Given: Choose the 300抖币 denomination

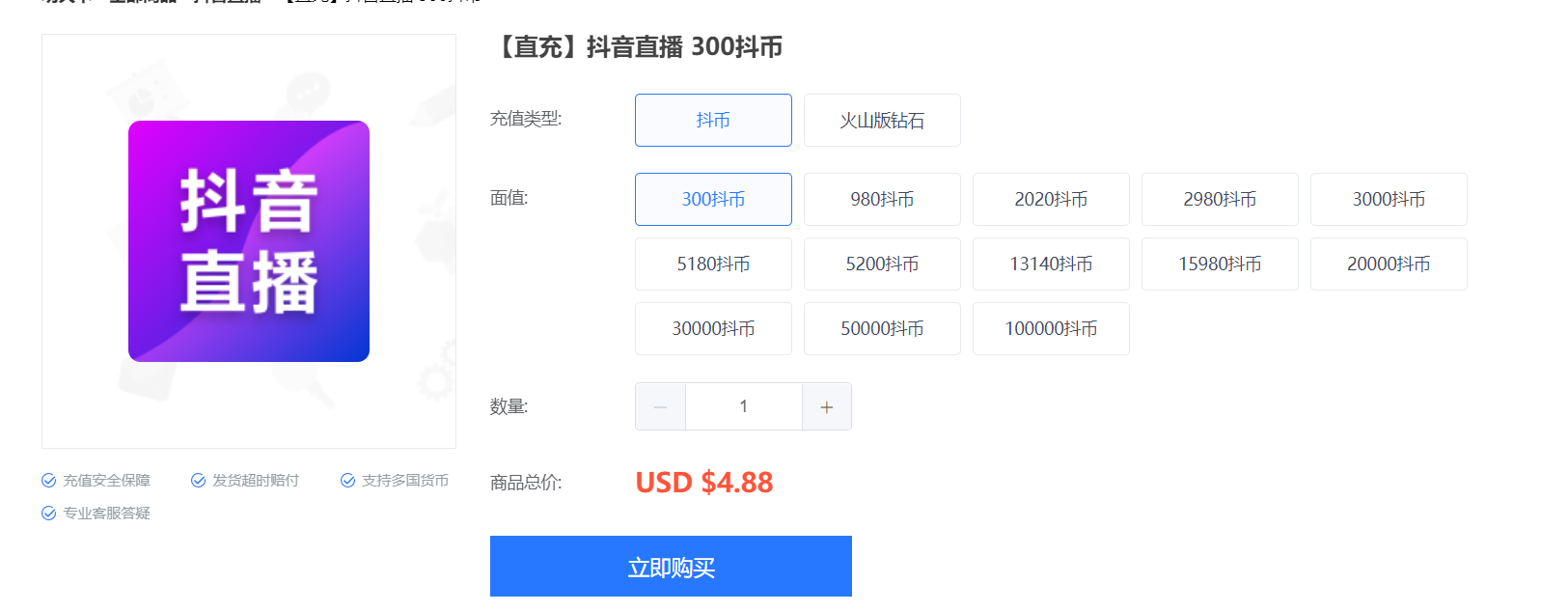Looking at the screenshot, I should 713,199.
